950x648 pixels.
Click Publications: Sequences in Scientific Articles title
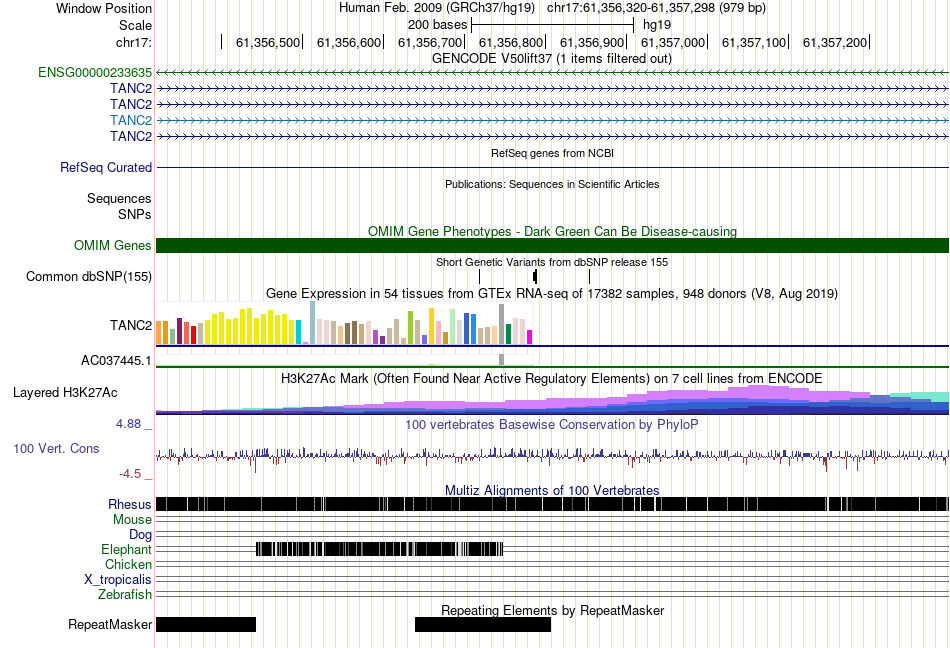click(552, 184)
